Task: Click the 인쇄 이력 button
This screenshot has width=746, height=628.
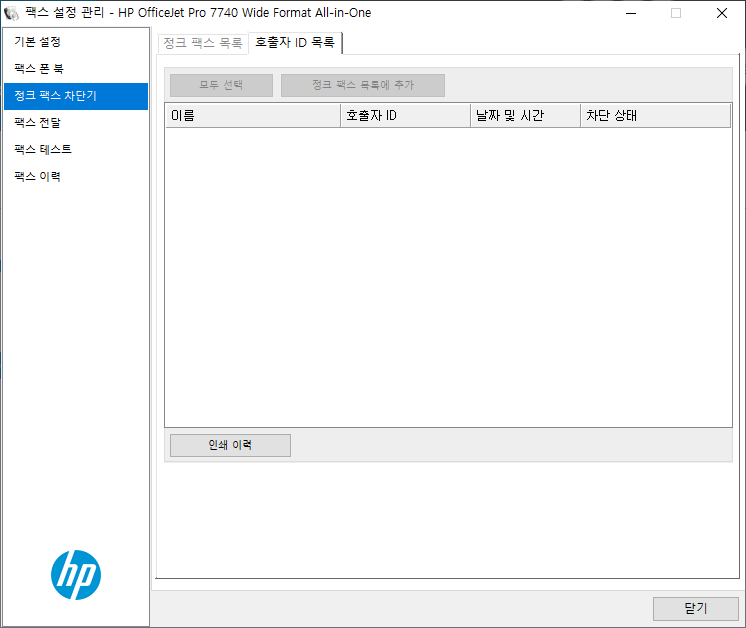Action: point(230,445)
